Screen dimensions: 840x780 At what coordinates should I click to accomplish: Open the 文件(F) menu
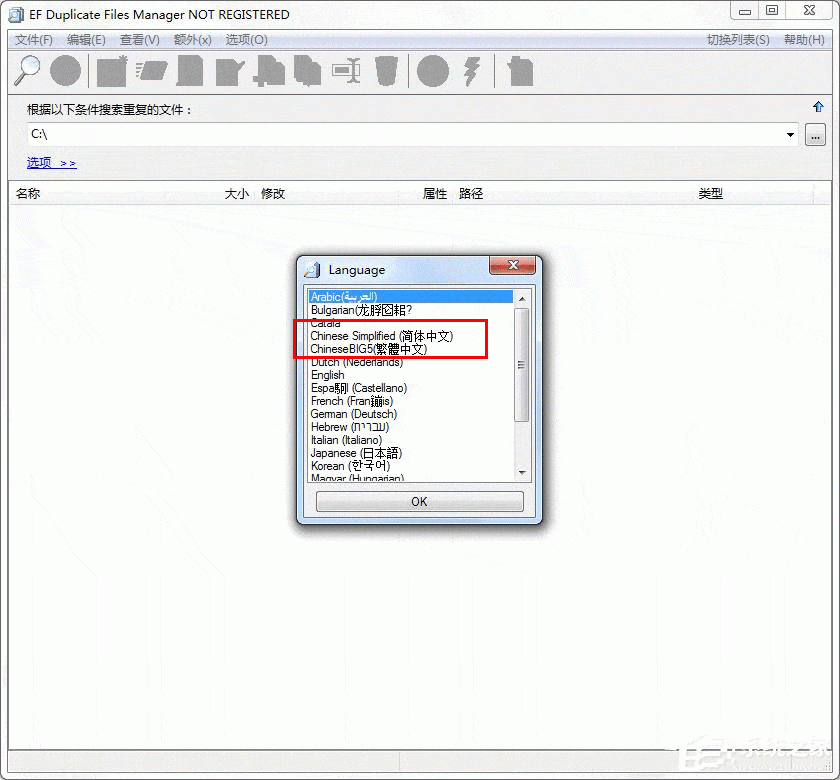32,40
